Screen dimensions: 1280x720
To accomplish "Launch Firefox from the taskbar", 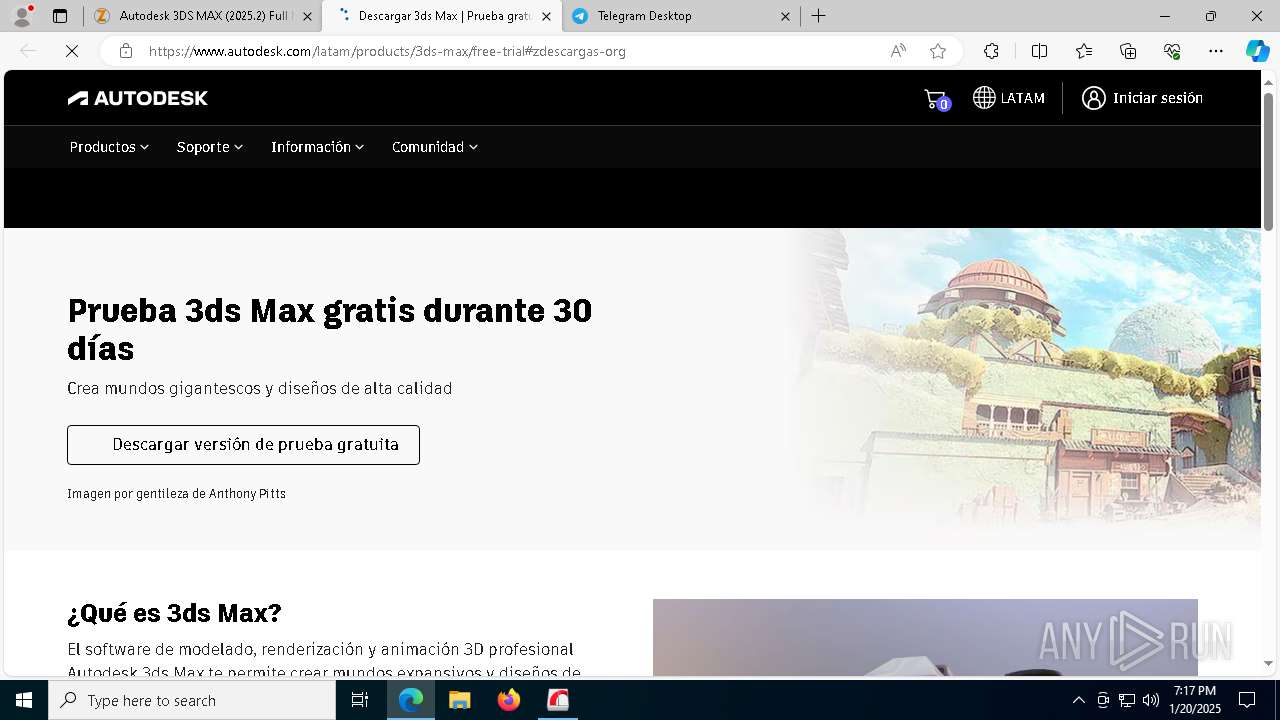I will point(509,700).
